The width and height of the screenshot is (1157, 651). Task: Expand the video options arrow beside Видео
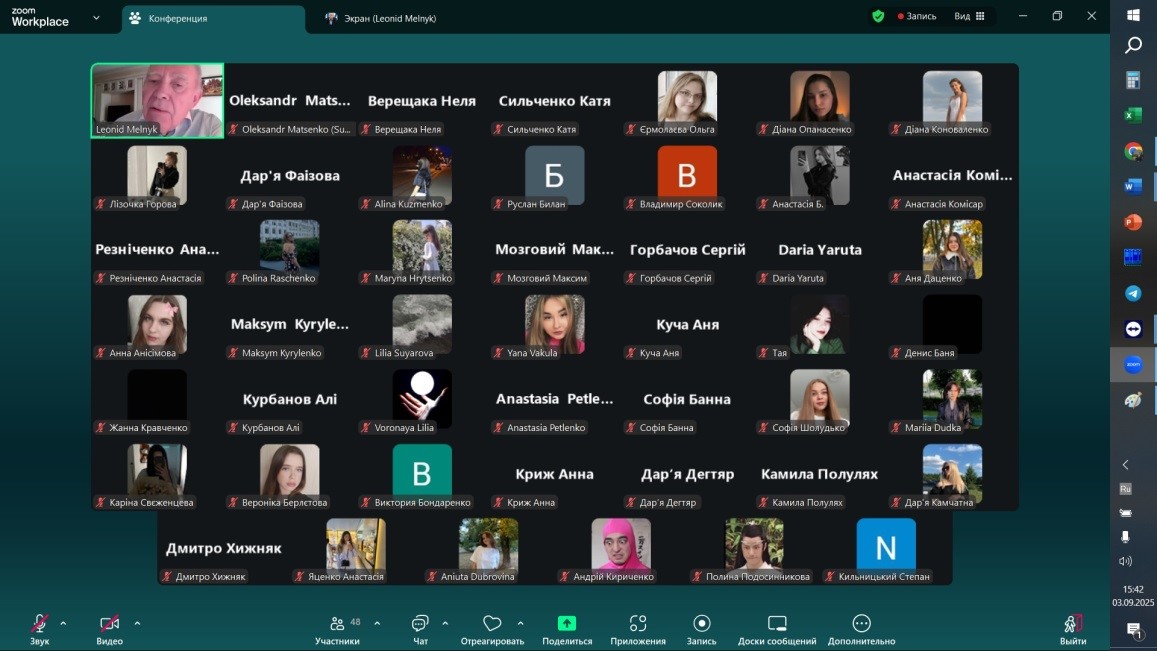137,623
